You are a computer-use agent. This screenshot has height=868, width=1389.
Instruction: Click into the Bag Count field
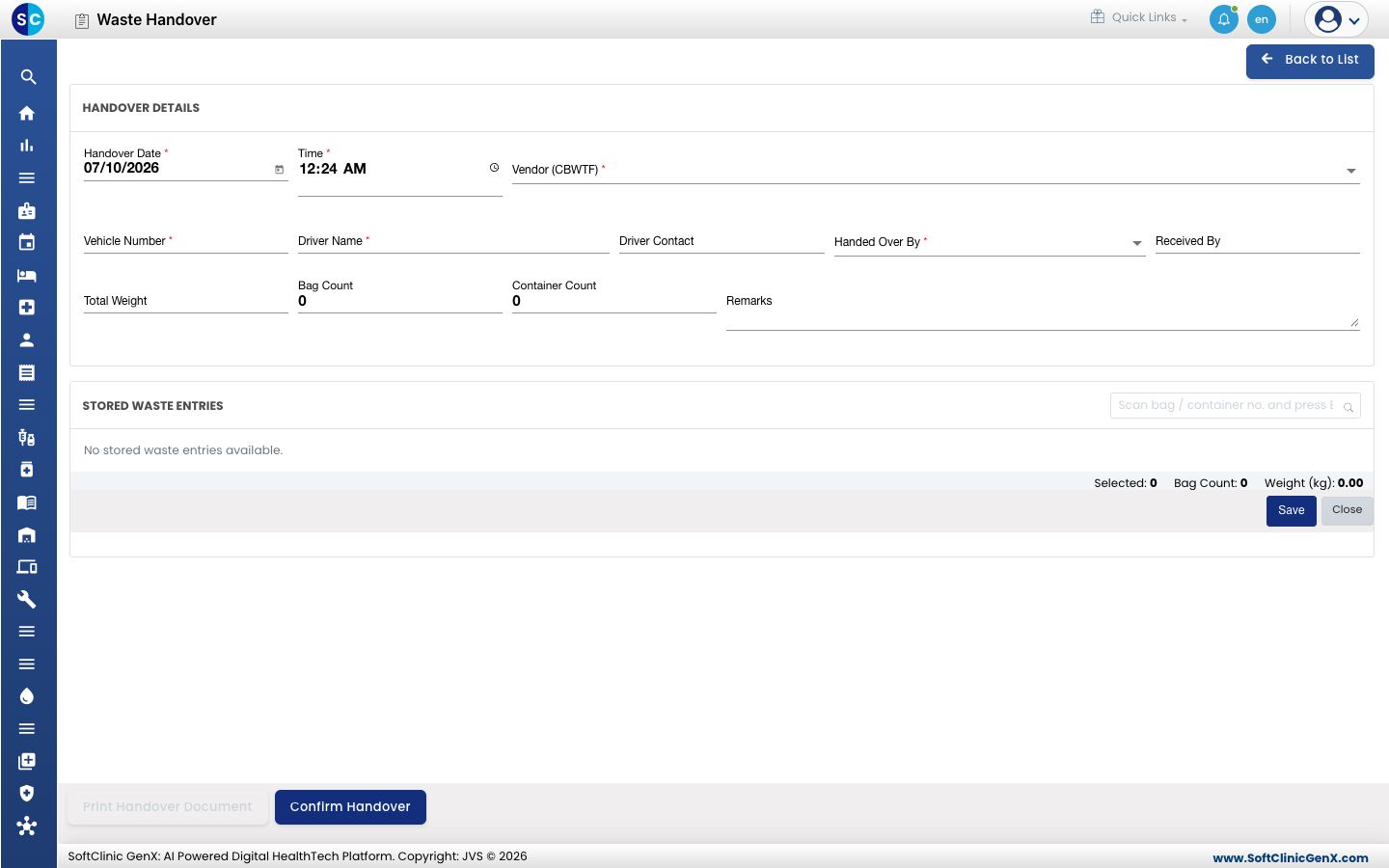click(x=400, y=301)
